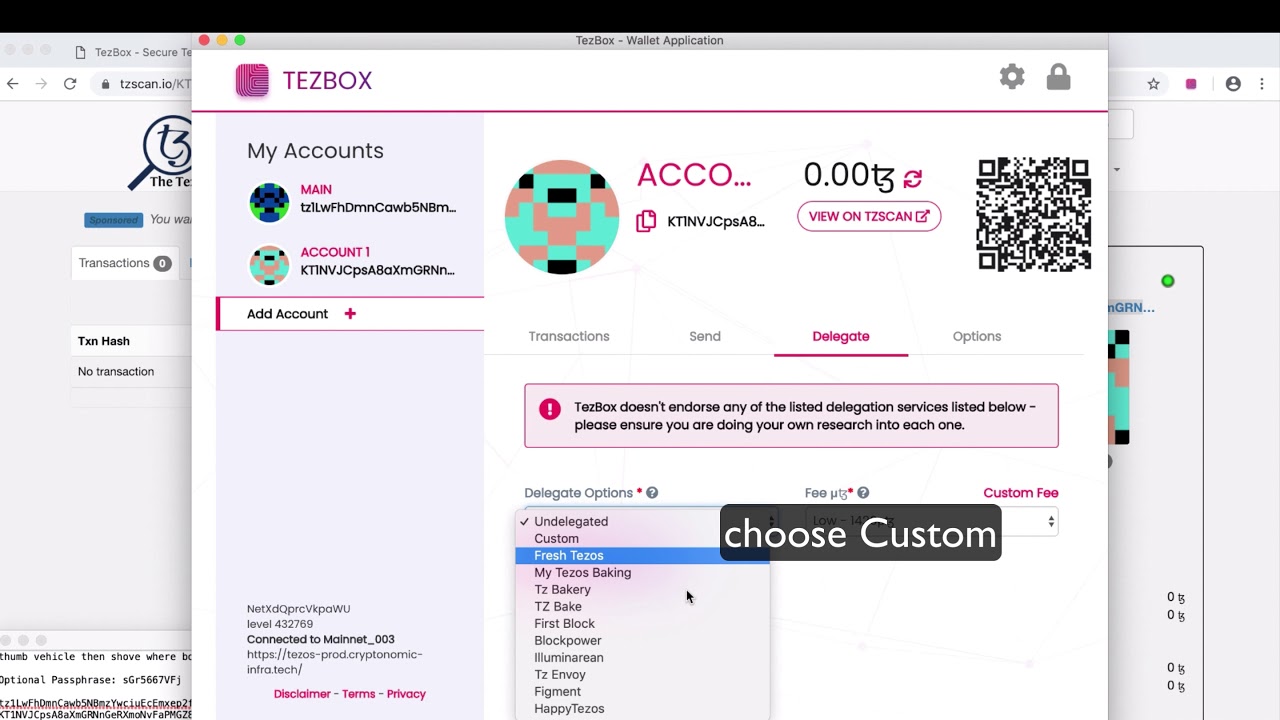Select MAIN account address text
This screenshot has height=720, width=1280.
click(x=378, y=208)
